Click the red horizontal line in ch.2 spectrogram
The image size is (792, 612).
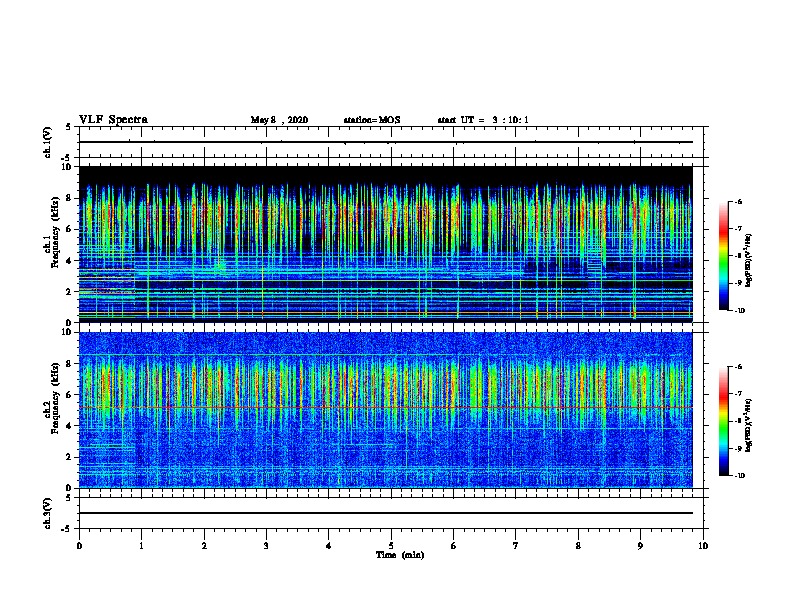click(386, 407)
